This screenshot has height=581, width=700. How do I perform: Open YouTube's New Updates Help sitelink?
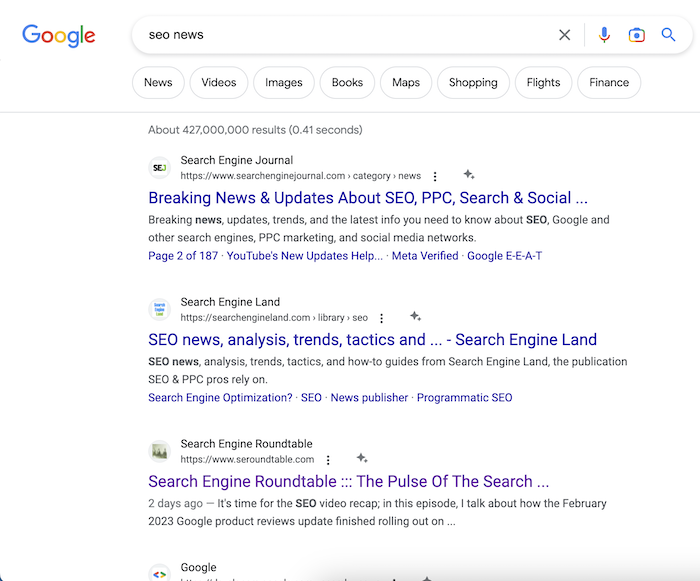click(x=304, y=256)
